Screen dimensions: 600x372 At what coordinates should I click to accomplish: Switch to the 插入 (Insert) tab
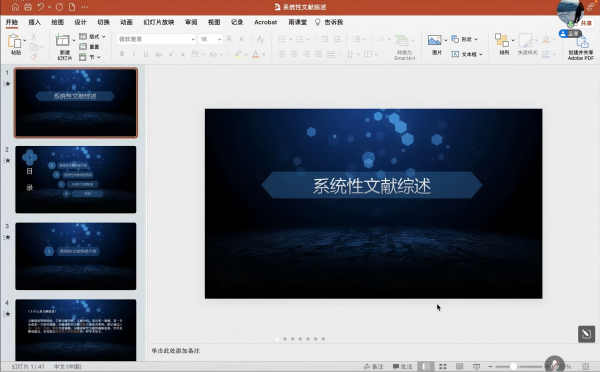[34, 22]
